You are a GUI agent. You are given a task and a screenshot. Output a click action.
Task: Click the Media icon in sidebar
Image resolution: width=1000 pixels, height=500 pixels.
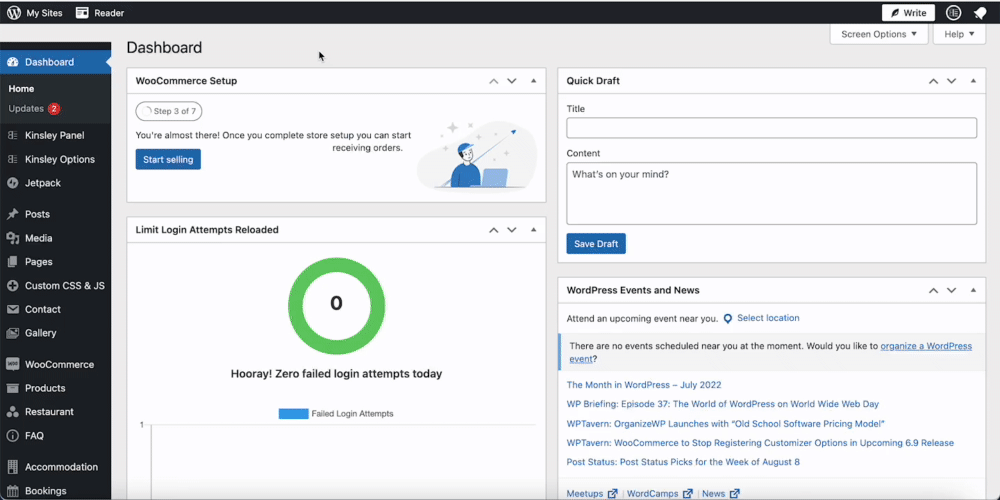12,238
